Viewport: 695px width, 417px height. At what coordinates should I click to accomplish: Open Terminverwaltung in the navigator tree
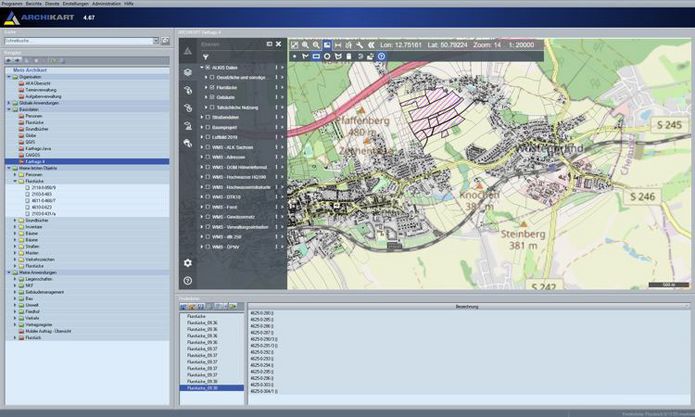point(38,88)
